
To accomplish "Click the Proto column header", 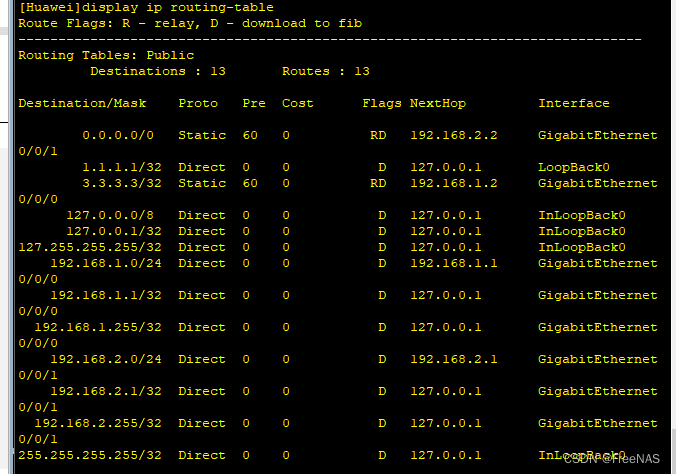I will 198,104.
